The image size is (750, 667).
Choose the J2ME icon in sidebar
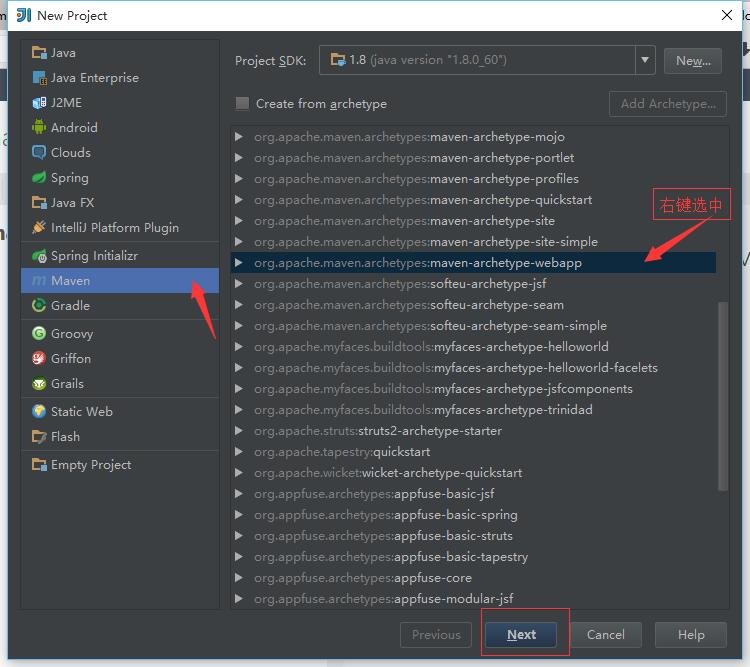[x=39, y=103]
